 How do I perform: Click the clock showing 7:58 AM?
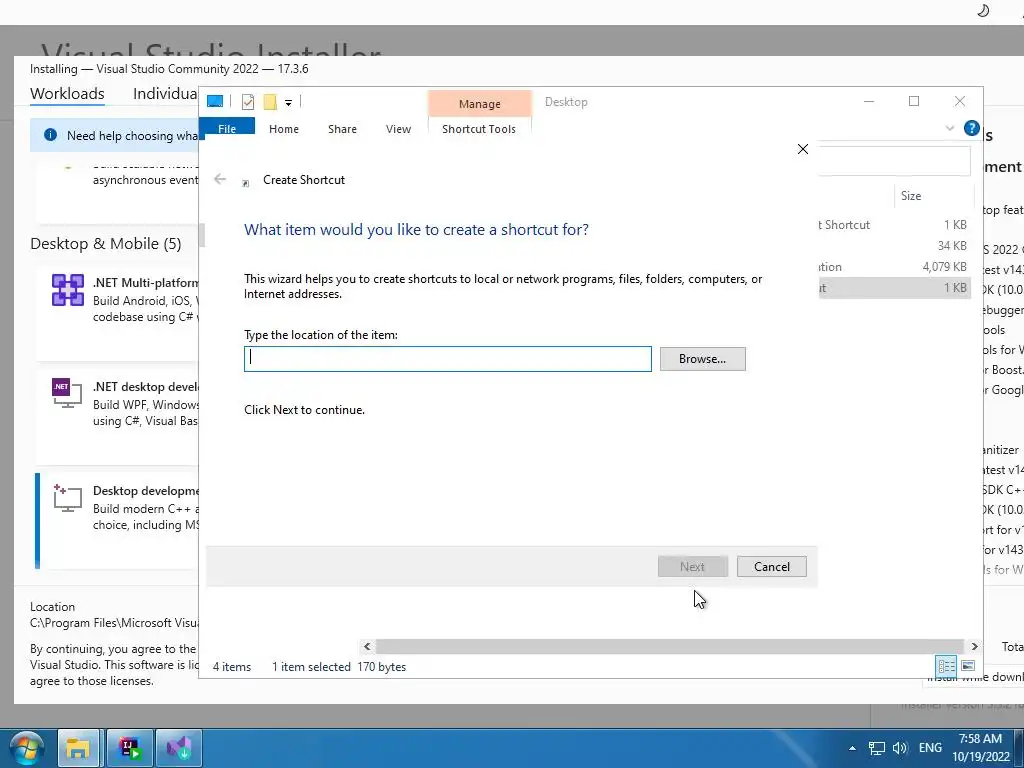point(980,739)
